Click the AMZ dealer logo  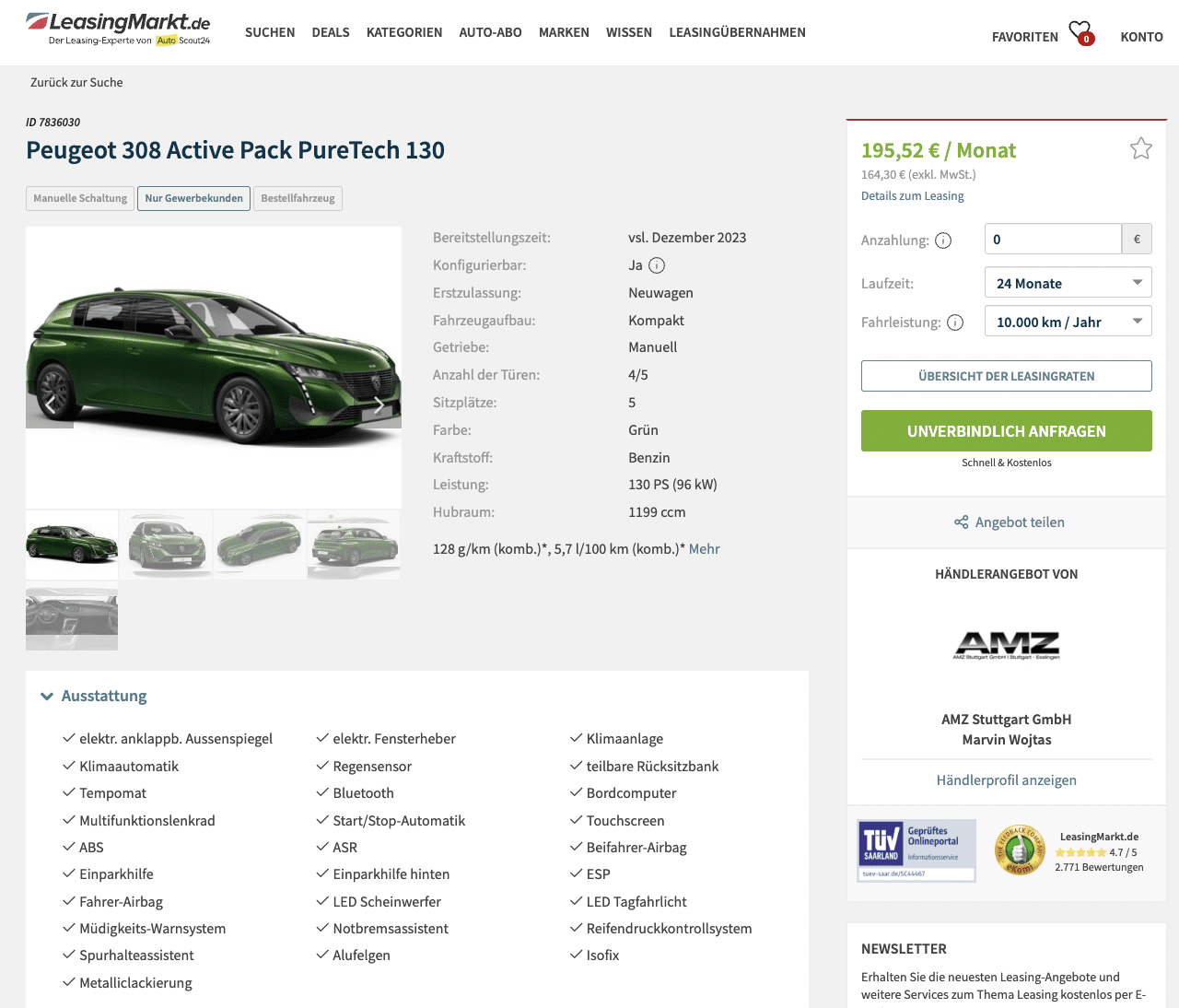tap(1006, 645)
